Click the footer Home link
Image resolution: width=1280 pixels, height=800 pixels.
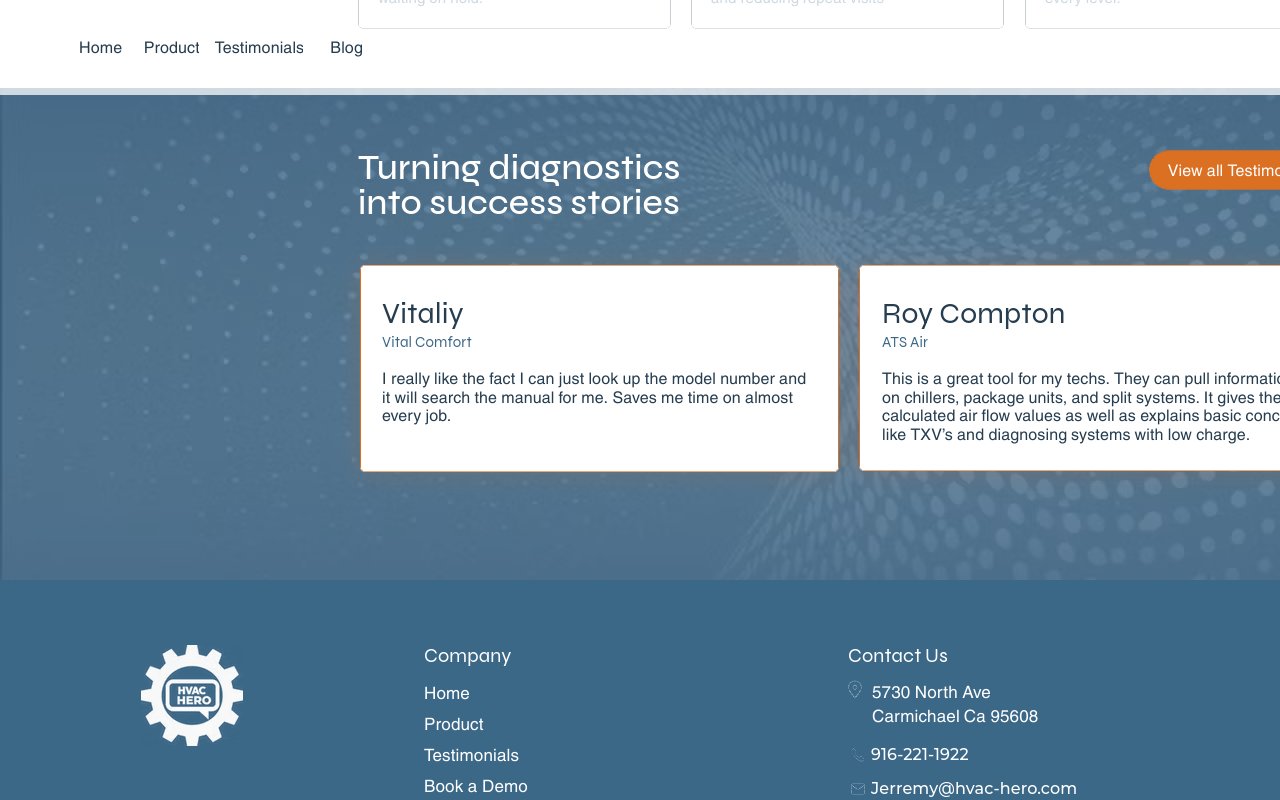446,693
